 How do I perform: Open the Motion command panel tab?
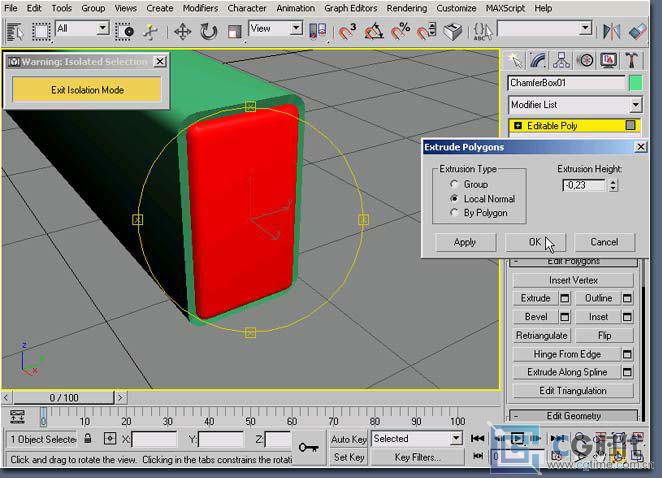coord(585,61)
